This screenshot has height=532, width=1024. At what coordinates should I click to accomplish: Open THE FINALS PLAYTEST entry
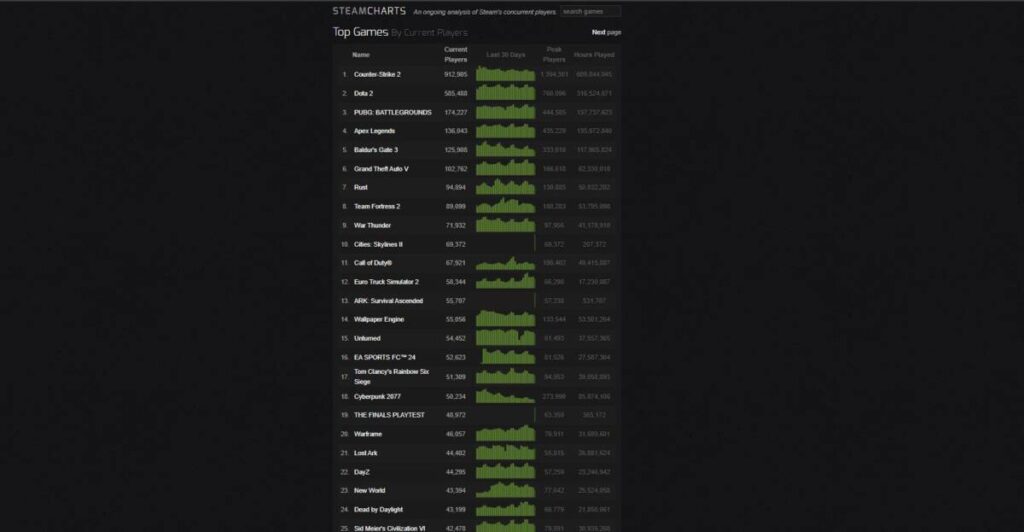pos(389,415)
